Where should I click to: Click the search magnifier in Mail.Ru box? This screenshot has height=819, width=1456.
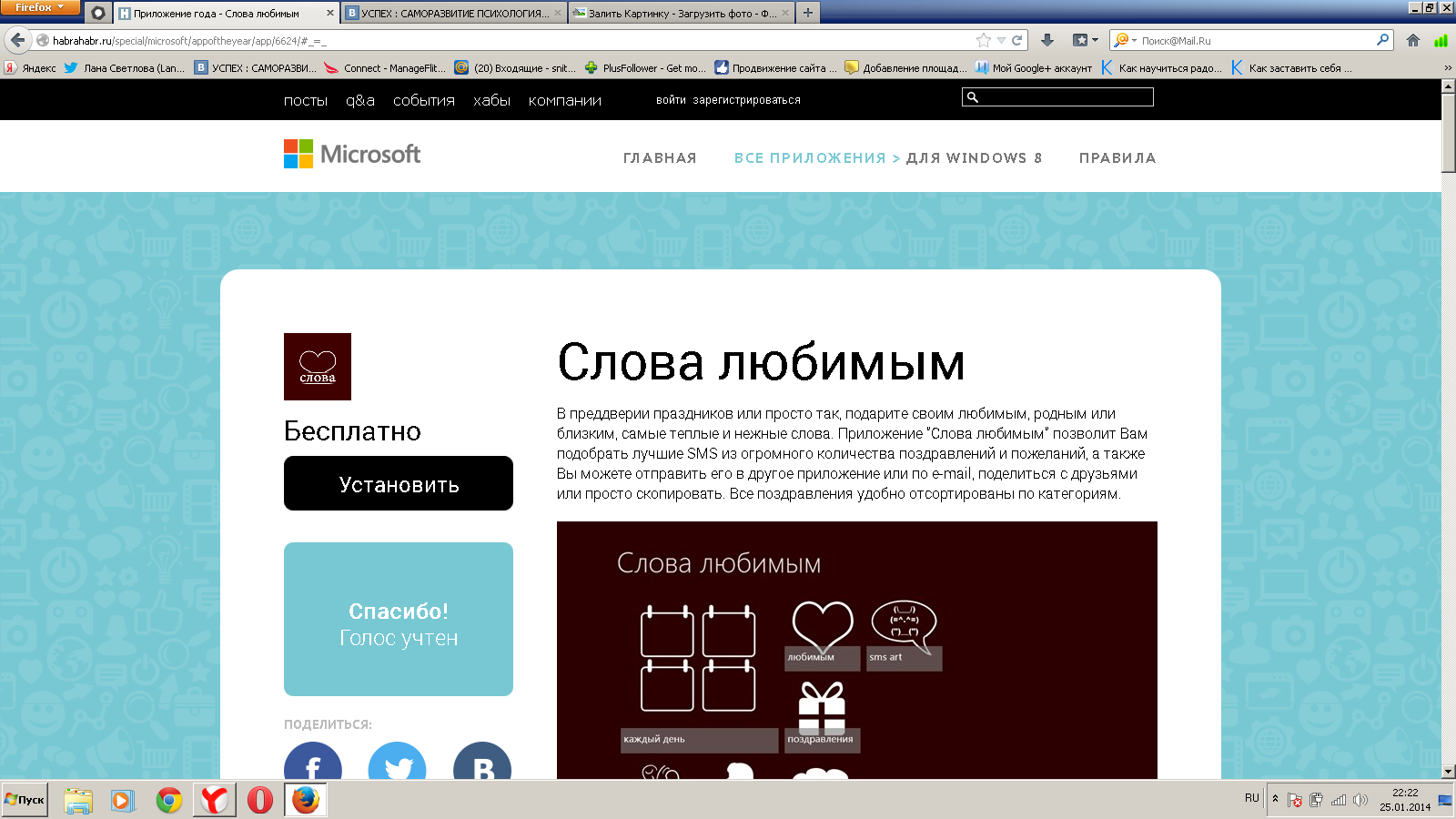click(x=1382, y=40)
